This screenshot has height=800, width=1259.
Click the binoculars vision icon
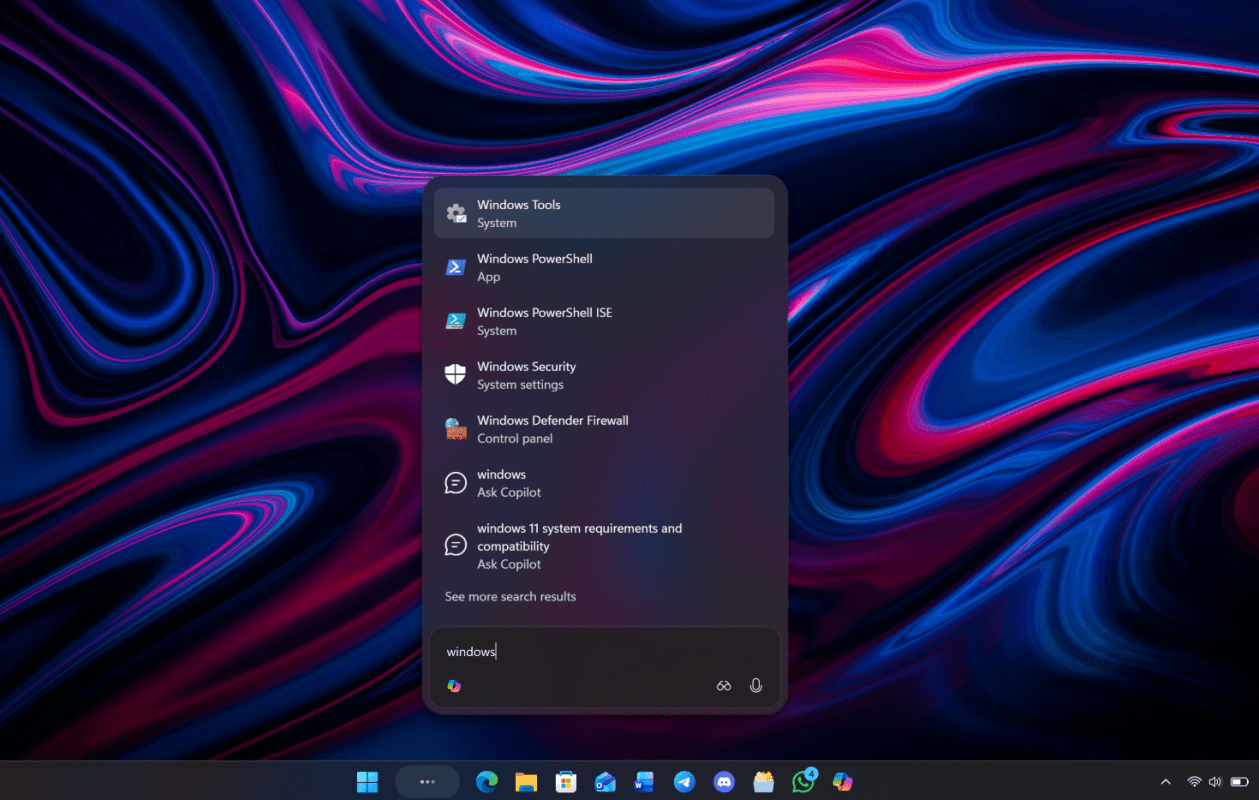pyautogui.click(x=724, y=686)
